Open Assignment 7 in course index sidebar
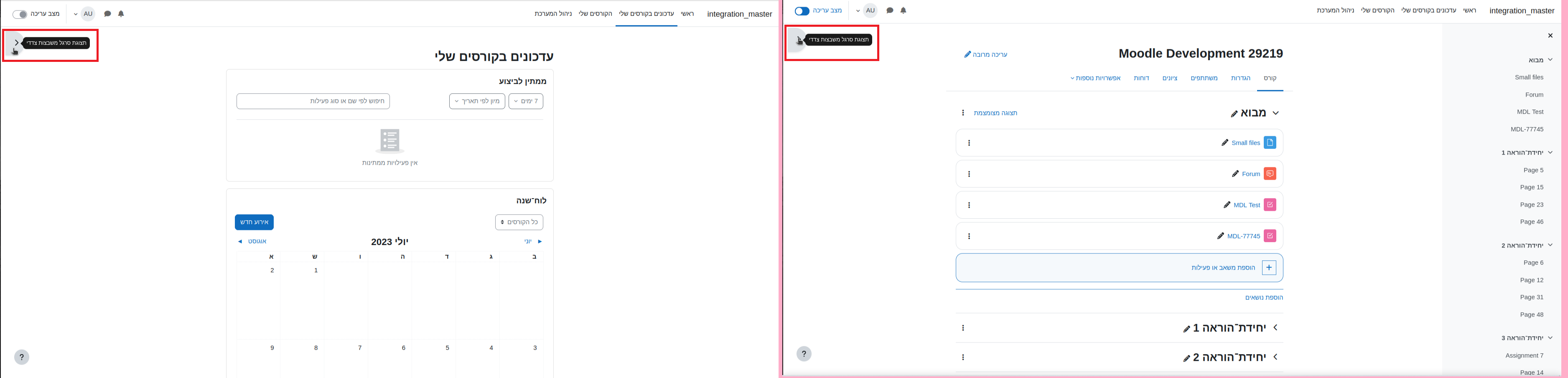The width and height of the screenshot is (1568, 378). [x=1524, y=355]
